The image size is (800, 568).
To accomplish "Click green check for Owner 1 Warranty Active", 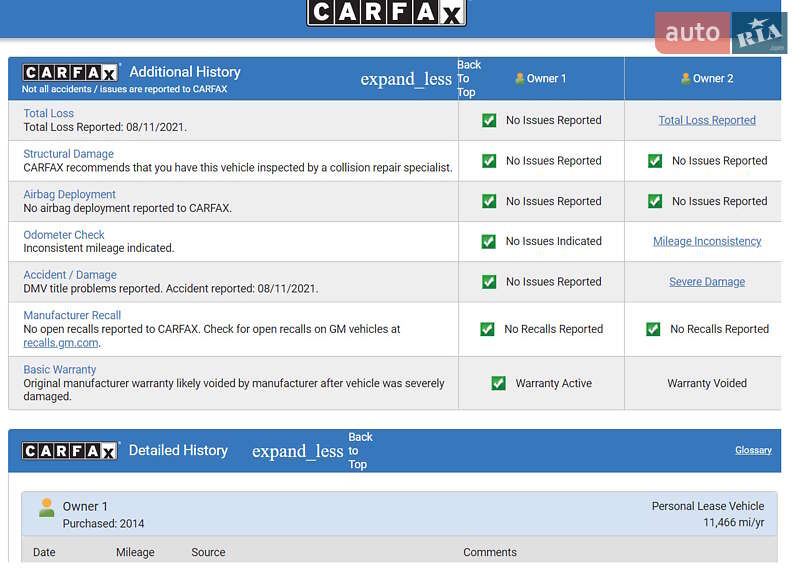I will pyautogui.click(x=498, y=383).
